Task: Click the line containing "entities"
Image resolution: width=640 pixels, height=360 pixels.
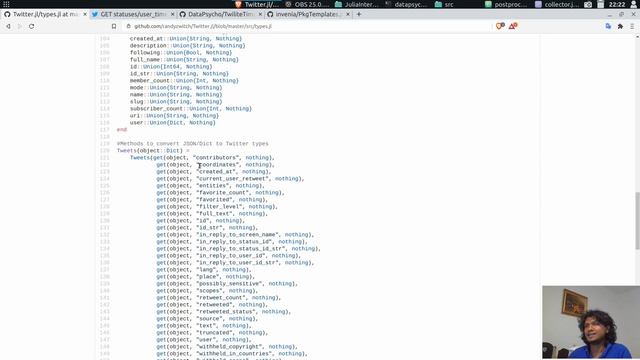Action: point(211,186)
